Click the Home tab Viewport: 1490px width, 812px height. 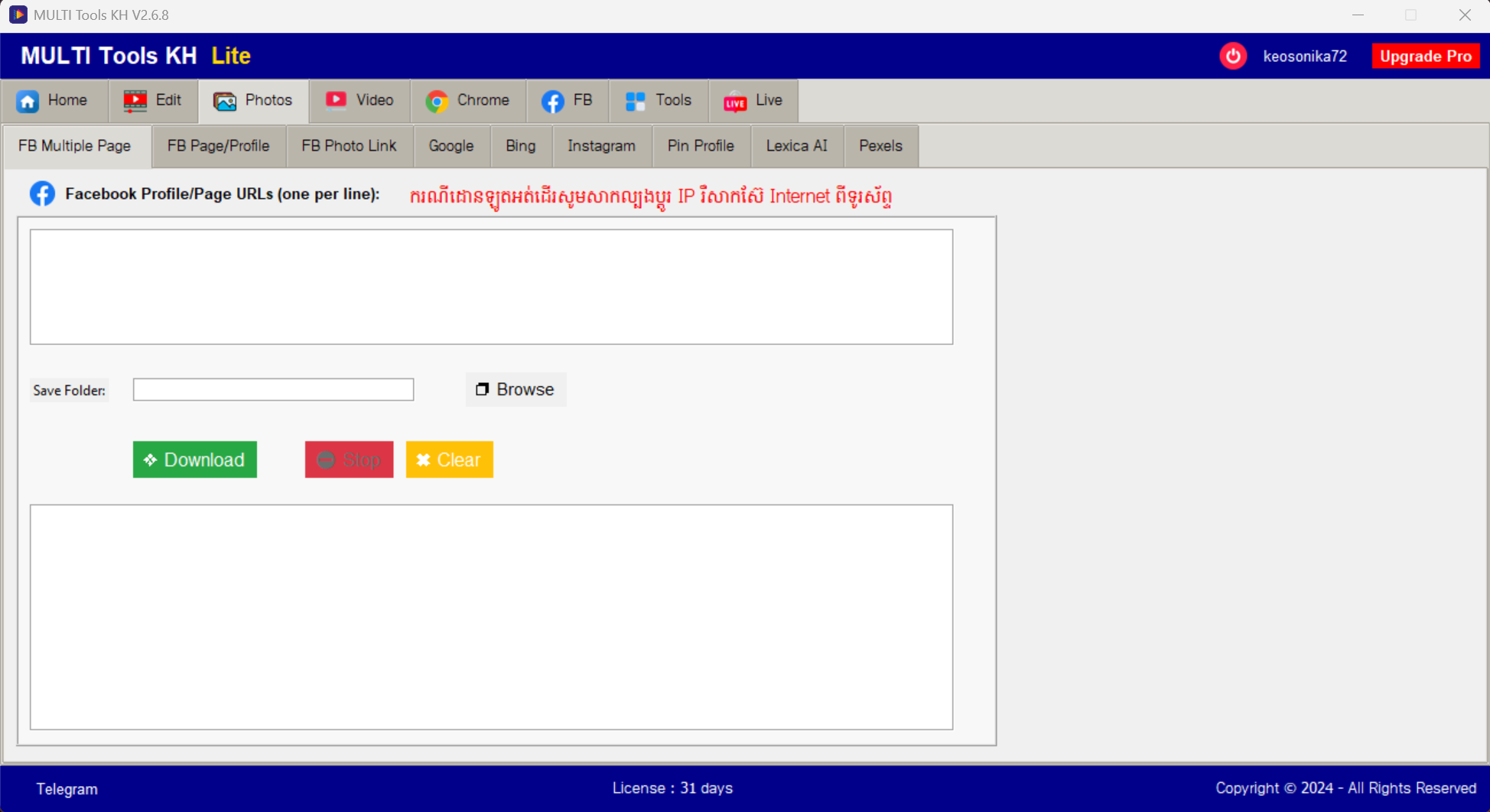(x=54, y=100)
